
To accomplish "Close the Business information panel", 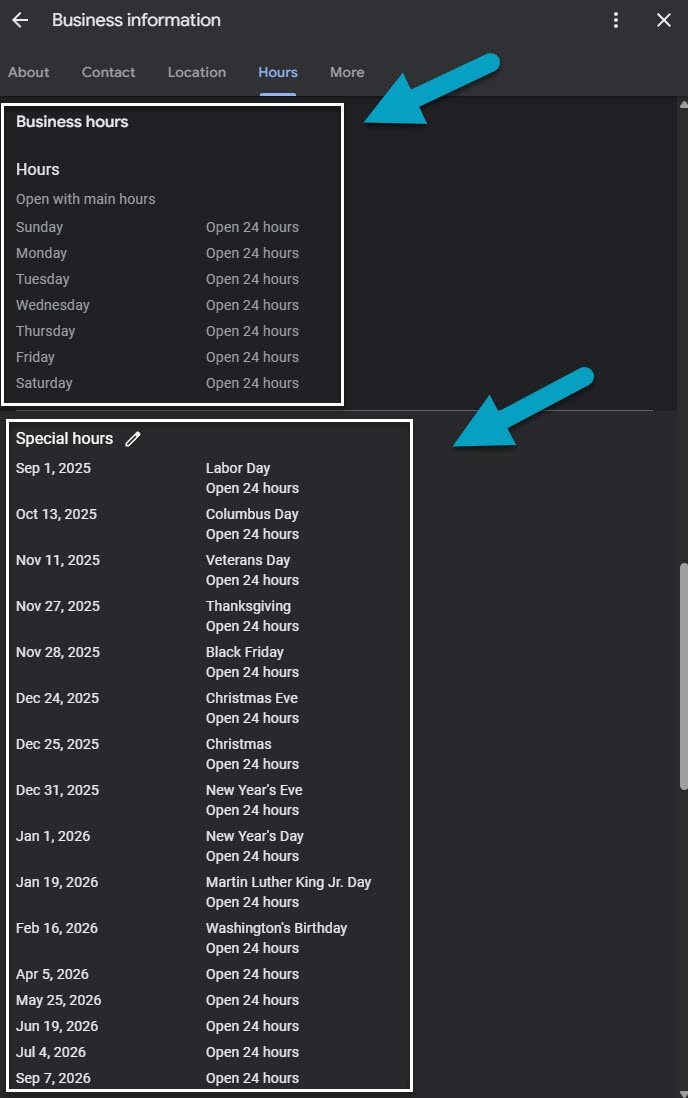I will 664,20.
